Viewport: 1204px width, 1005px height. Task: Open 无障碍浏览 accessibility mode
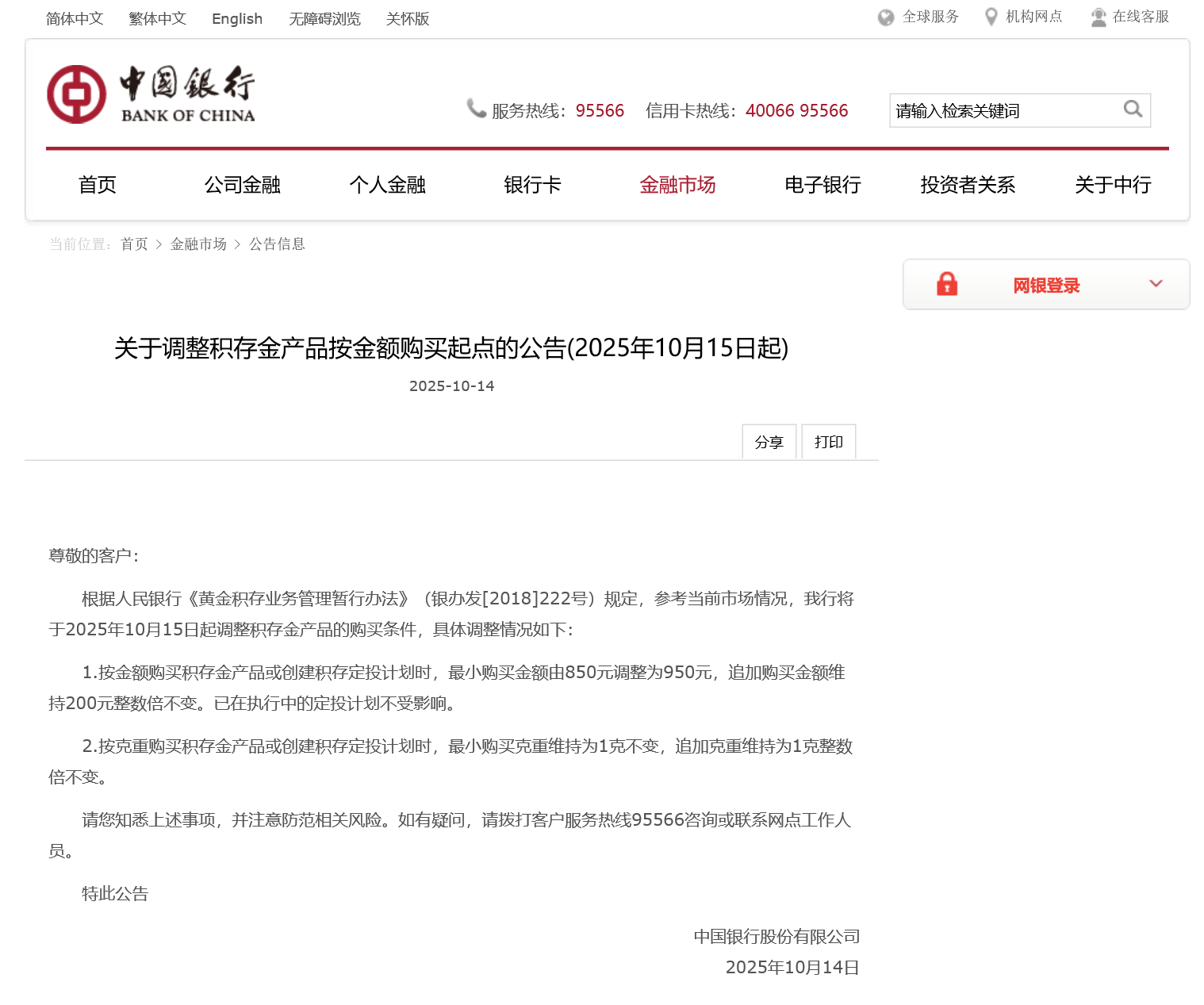(324, 19)
